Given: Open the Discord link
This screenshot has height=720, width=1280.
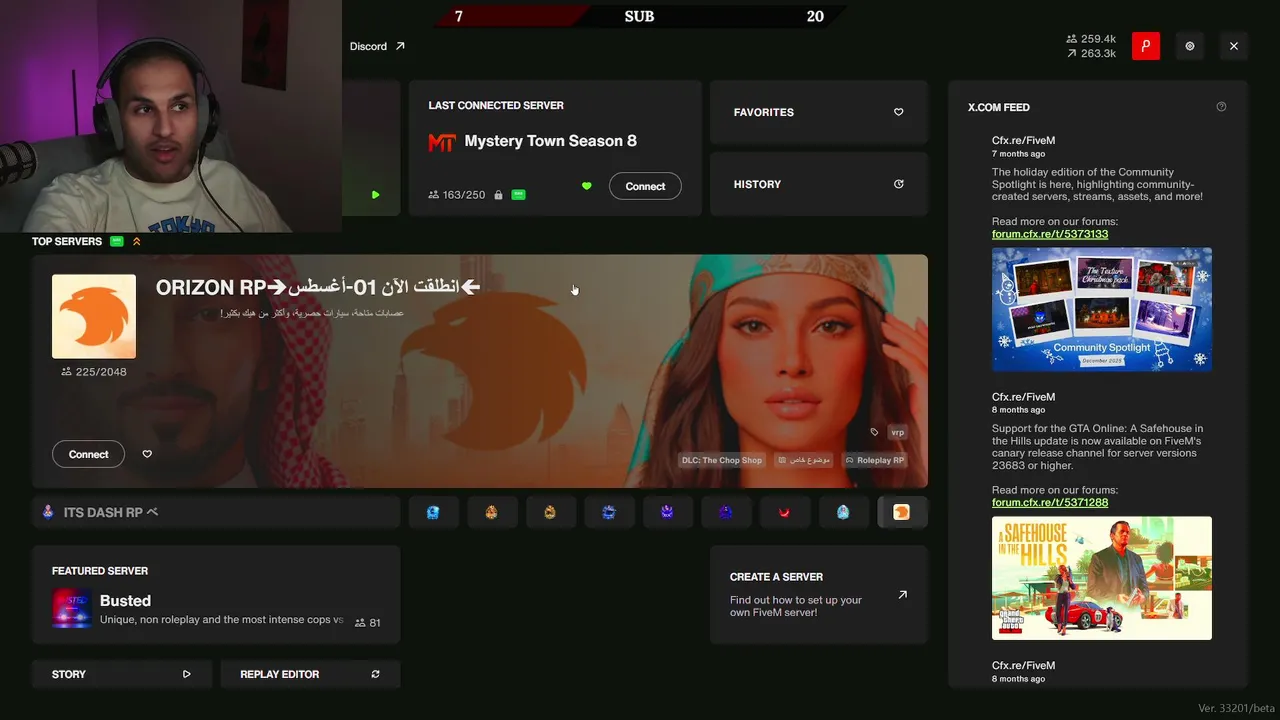Looking at the screenshot, I should click(377, 46).
